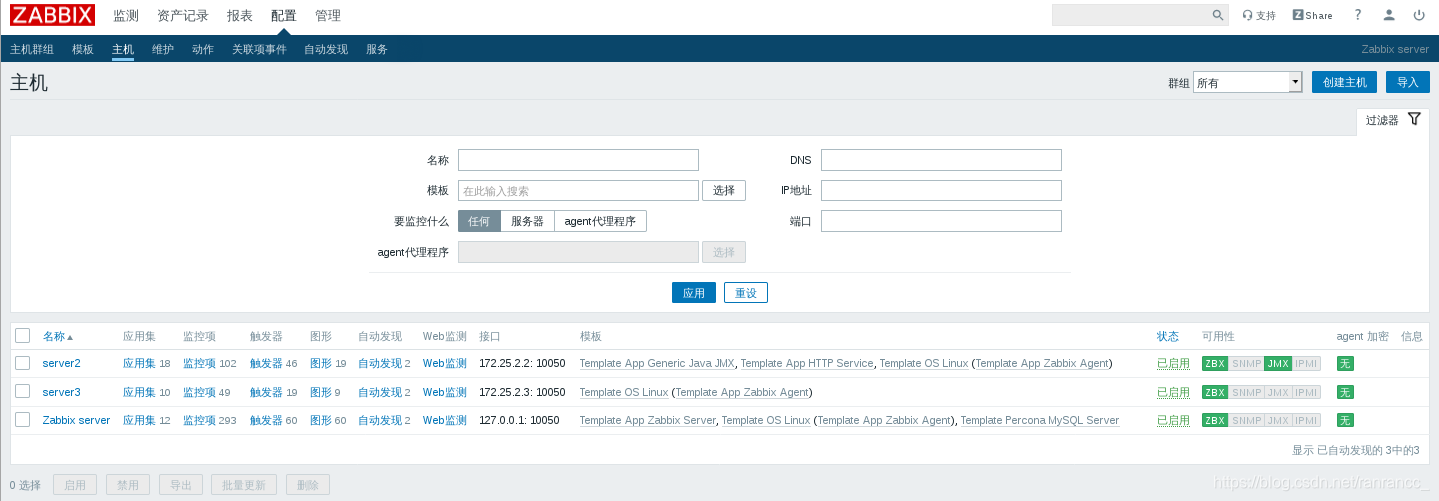Image resolution: width=1439 pixels, height=501 pixels.
Task: Go to 关联项事件 submenu
Action: [x=259, y=49]
